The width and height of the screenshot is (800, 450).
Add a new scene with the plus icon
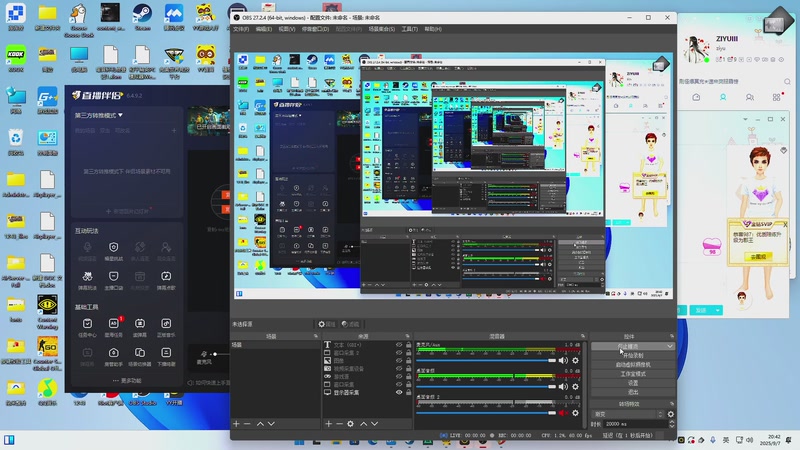click(236, 423)
